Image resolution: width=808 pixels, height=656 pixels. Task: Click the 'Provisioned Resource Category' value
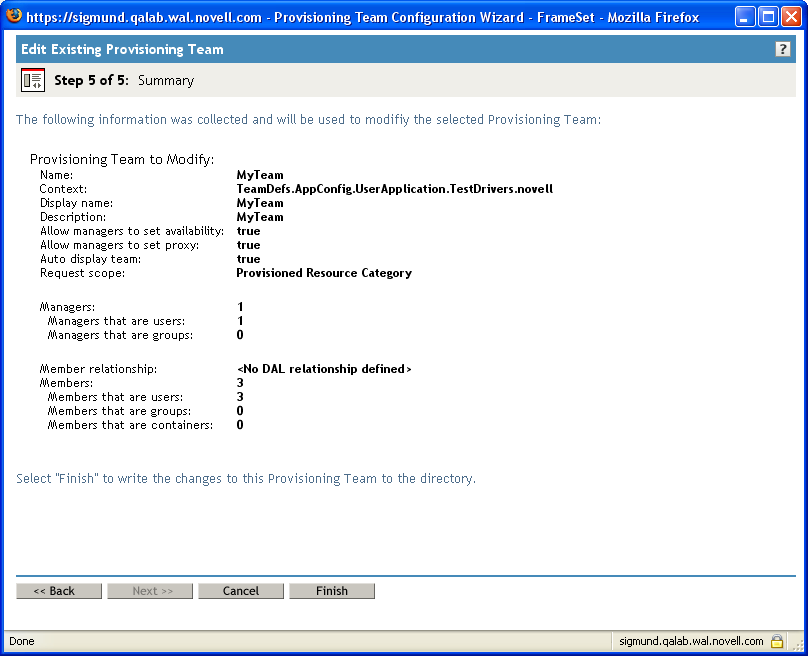(x=324, y=273)
